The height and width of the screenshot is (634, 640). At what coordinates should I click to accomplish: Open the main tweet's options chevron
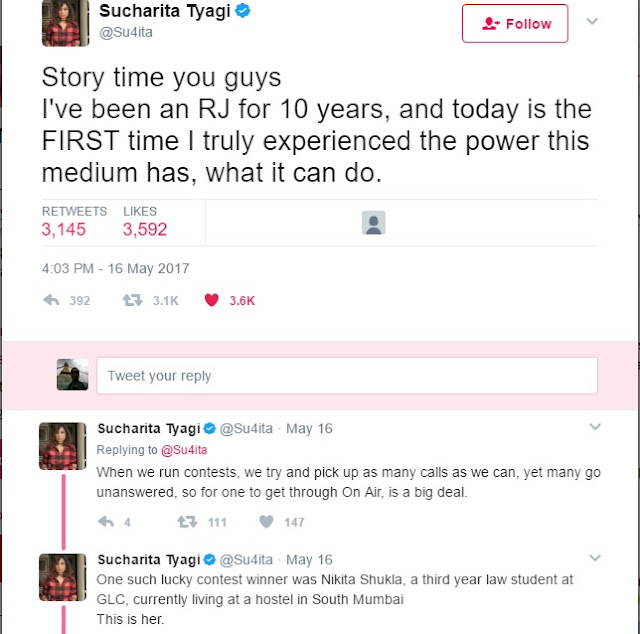[592, 21]
